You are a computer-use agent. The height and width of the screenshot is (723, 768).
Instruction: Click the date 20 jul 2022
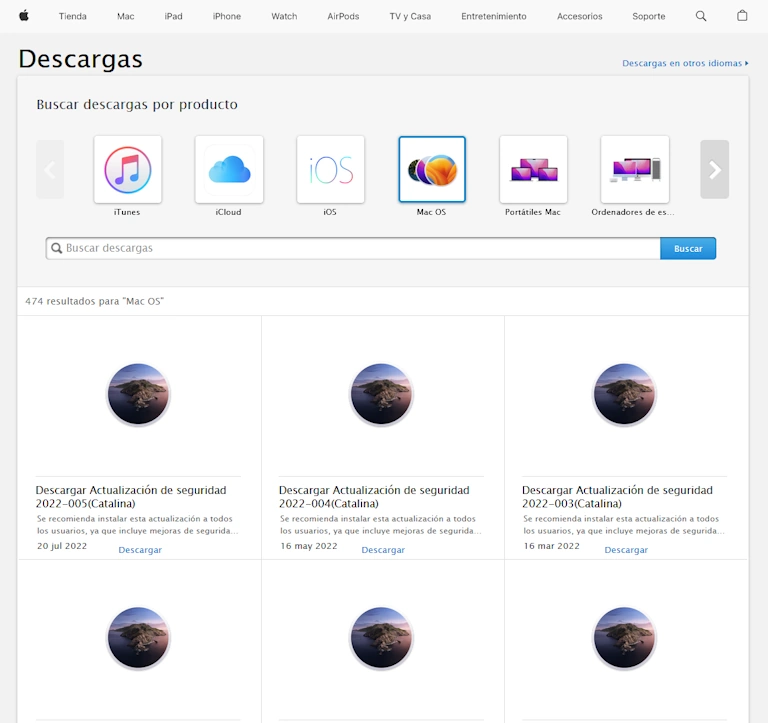pos(62,546)
